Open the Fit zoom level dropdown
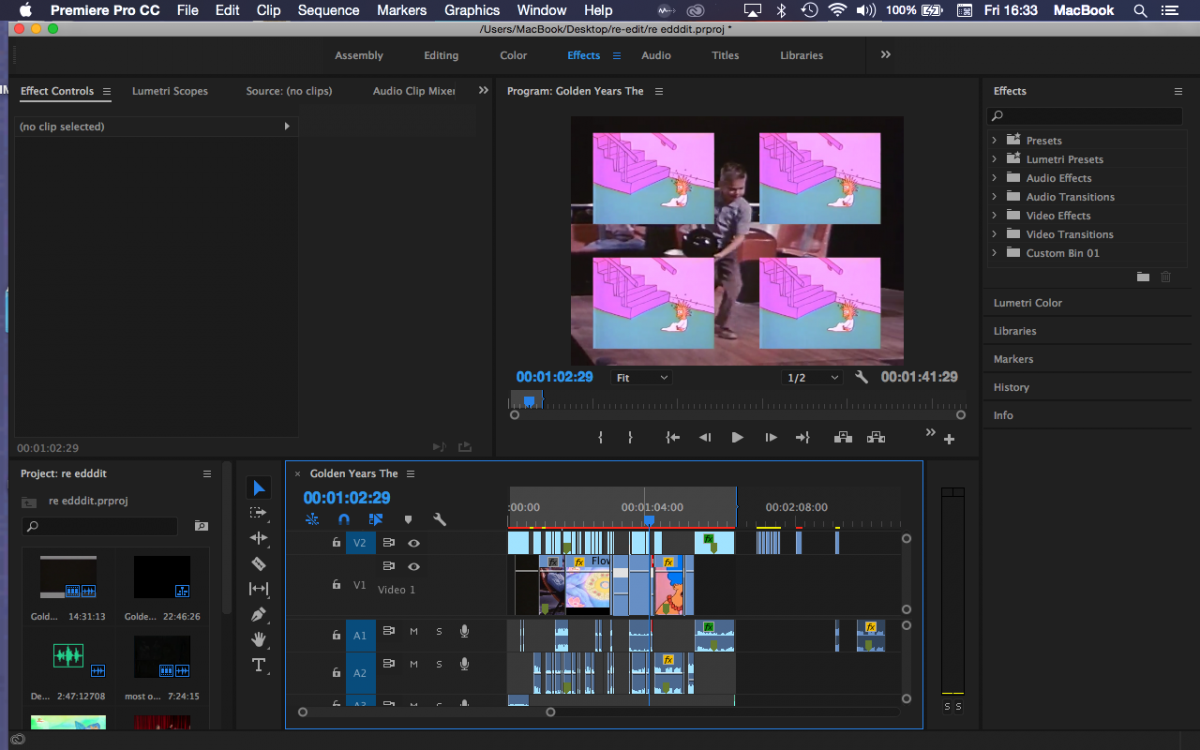1200x750 pixels. (x=641, y=378)
